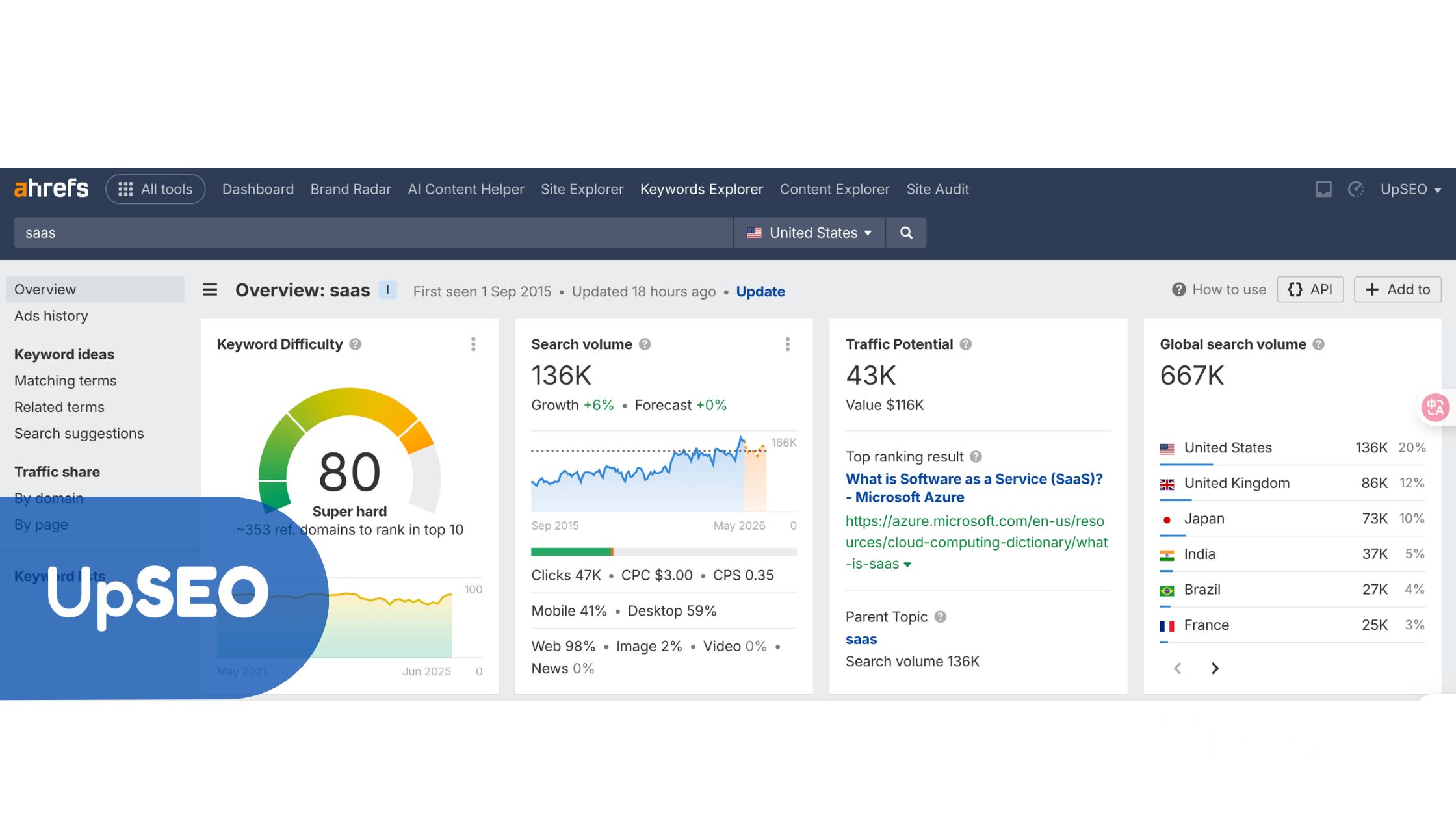
Task: Click the blue 'I' badge next to saas
Action: point(387,290)
